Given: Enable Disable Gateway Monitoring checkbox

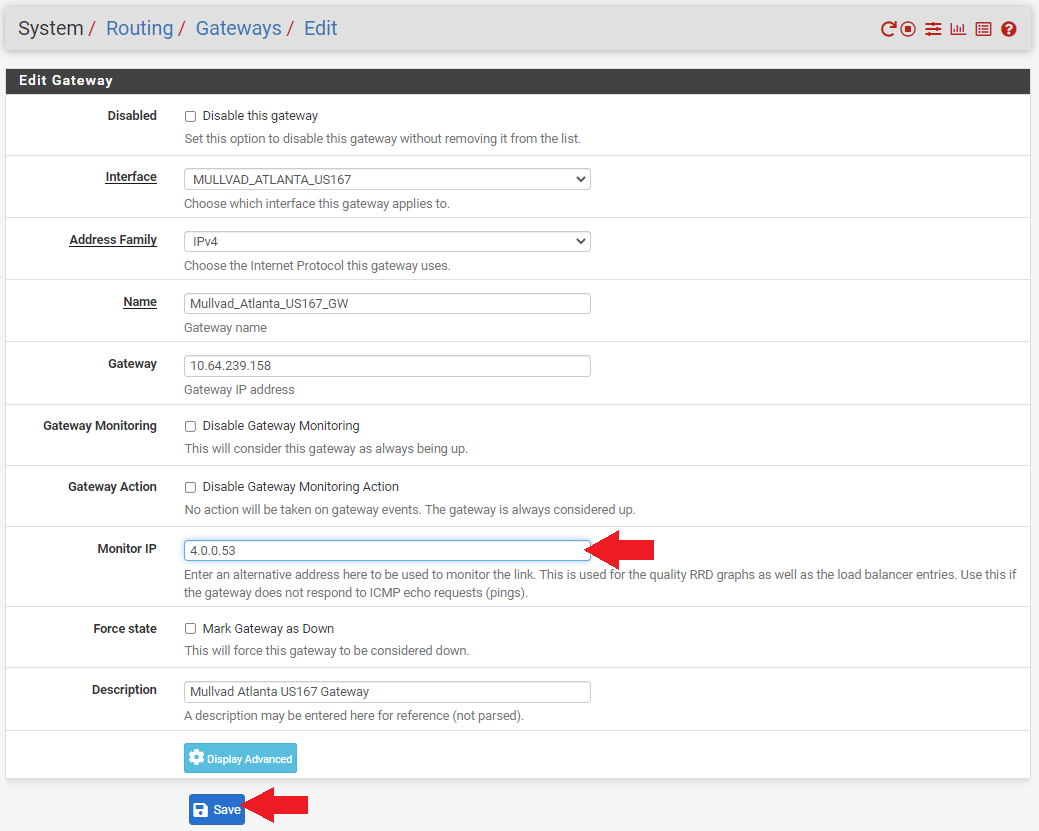Looking at the screenshot, I should tap(190, 426).
